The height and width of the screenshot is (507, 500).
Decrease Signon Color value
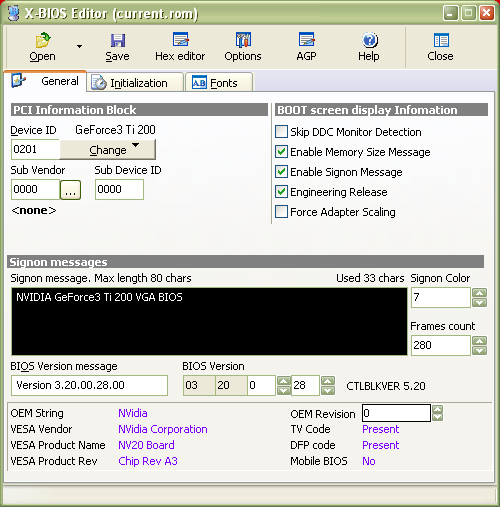tap(480, 303)
